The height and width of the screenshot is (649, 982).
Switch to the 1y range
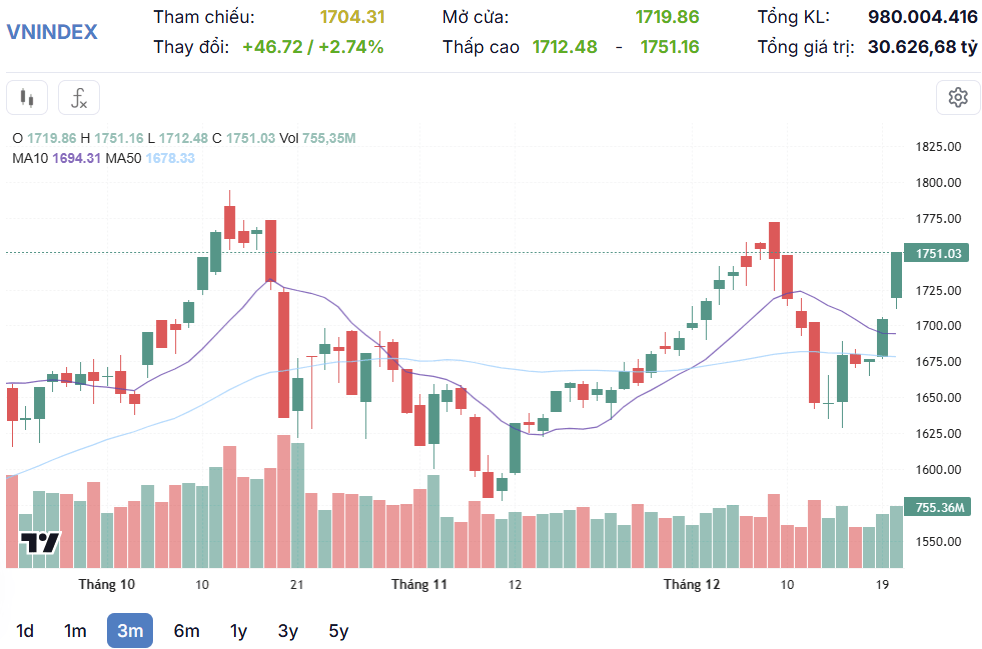pos(239,631)
